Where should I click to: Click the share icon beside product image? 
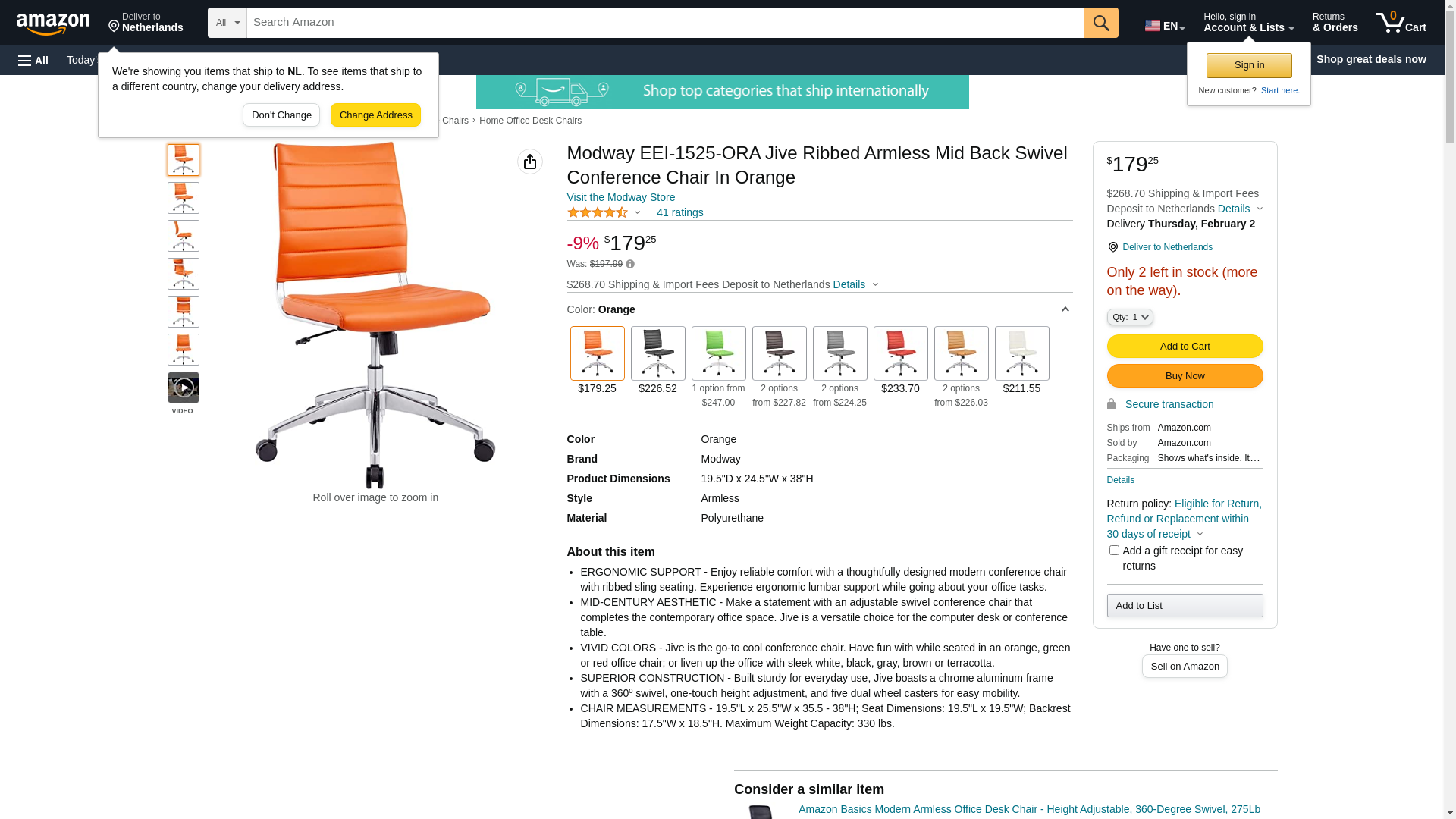pyautogui.click(x=530, y=162)
